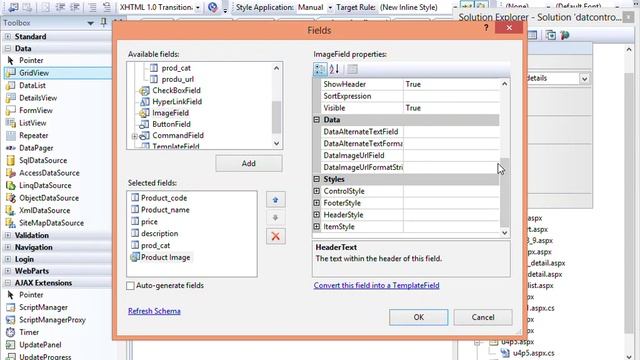This screenshot has width=640, height=360.
Task: Select AccessDataSource control in Toolbox
Action: tap(49, 173)
